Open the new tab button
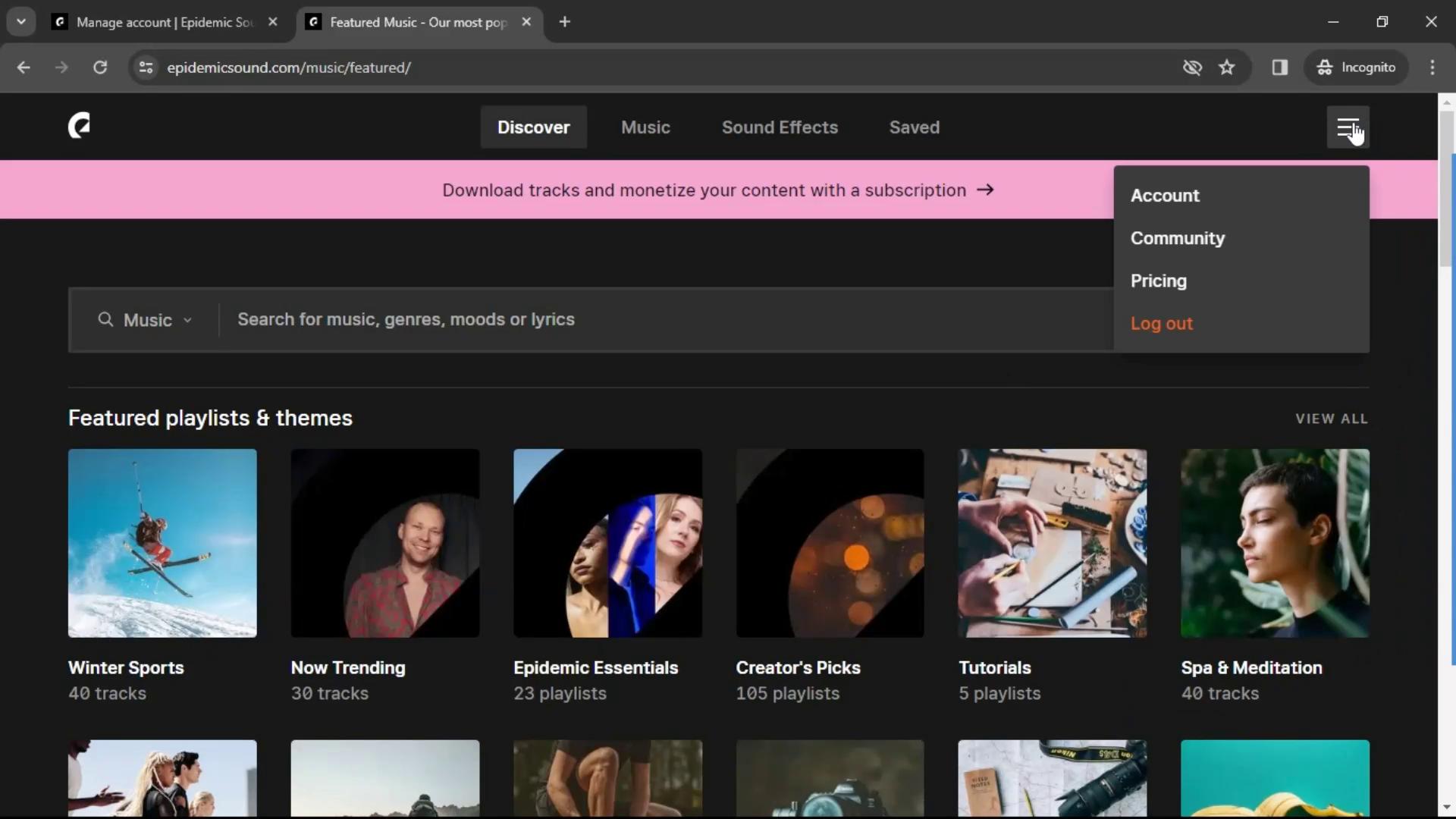 (565, 22)
